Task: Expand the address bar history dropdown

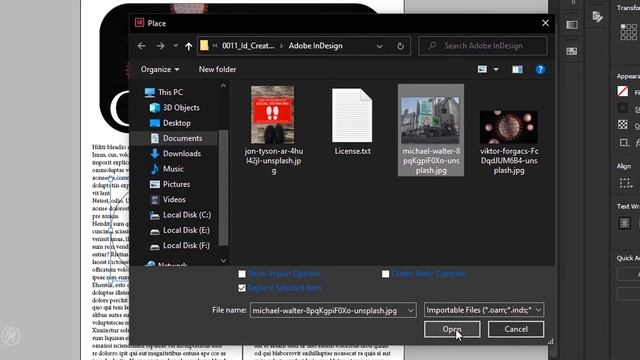Action: pos(379,46)
